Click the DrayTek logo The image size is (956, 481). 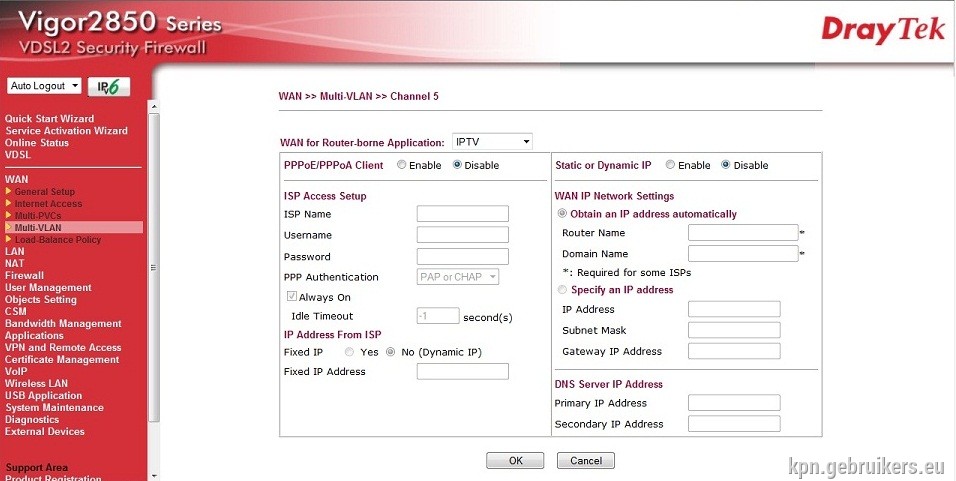coord(882,30)
